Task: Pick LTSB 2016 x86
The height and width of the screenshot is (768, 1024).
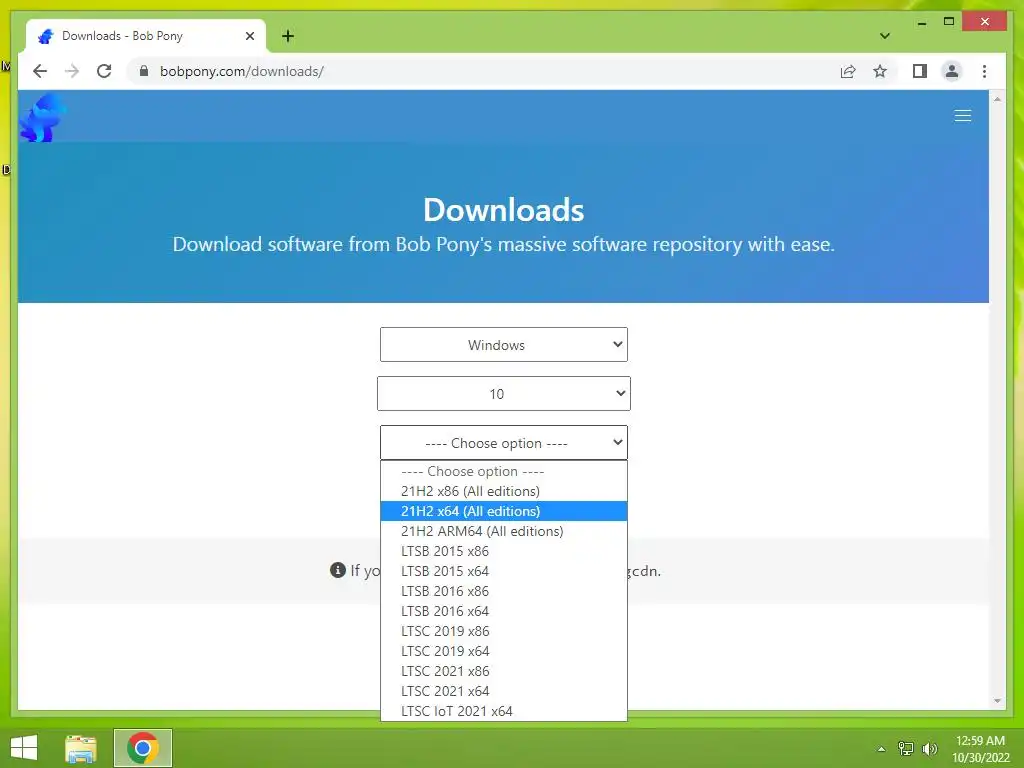Action: (504, 592)
